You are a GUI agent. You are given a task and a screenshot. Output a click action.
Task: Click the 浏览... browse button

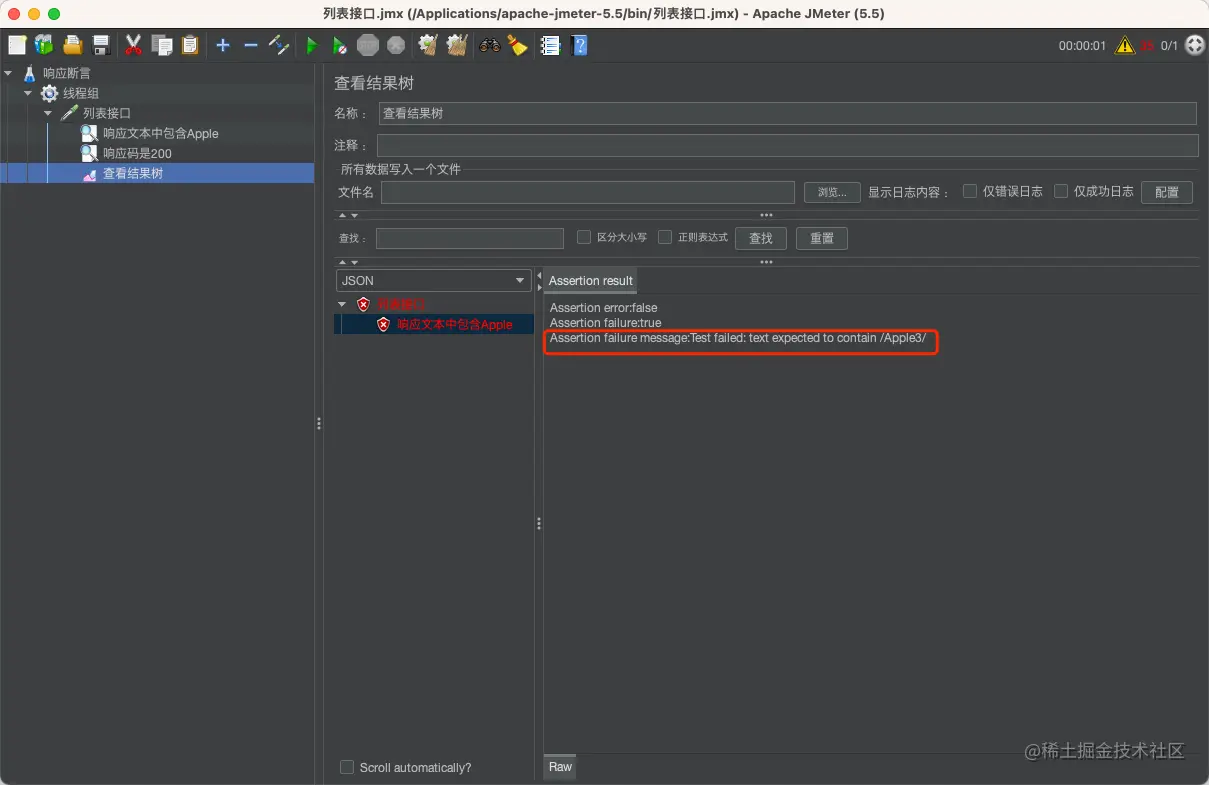[832, 192]
